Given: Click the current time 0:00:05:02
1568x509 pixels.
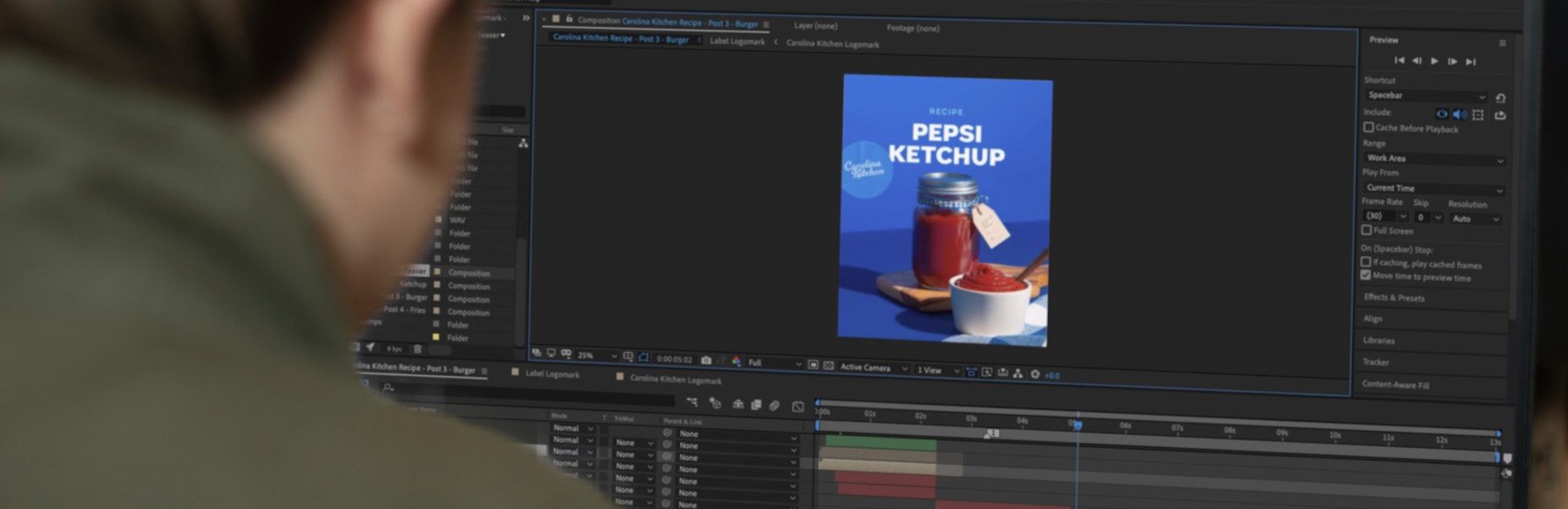Looking at the screenshot, I should point(674,359).
